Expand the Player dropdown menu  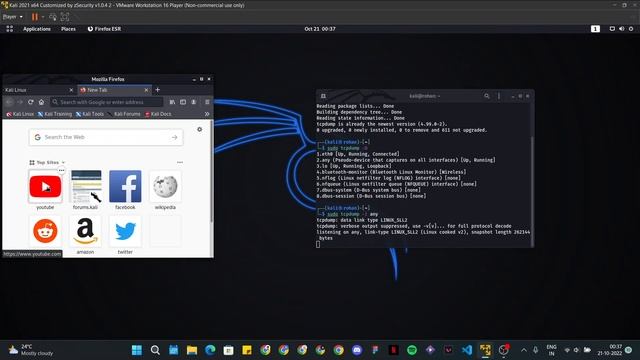click(13, 17)
